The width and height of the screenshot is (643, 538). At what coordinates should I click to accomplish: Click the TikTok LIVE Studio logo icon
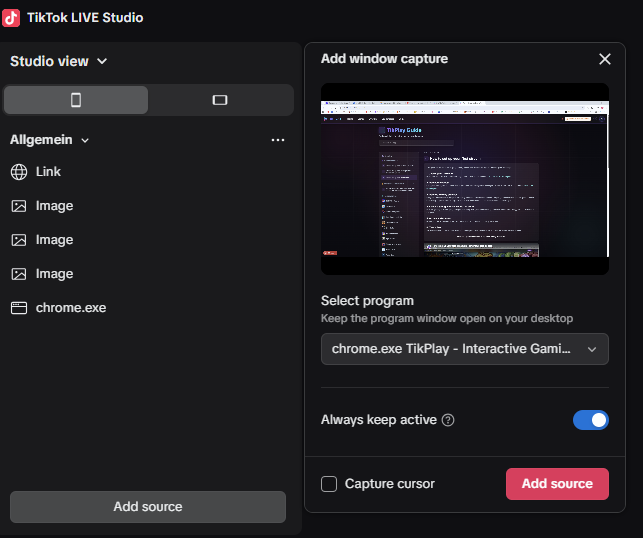(x=11, y=18)
